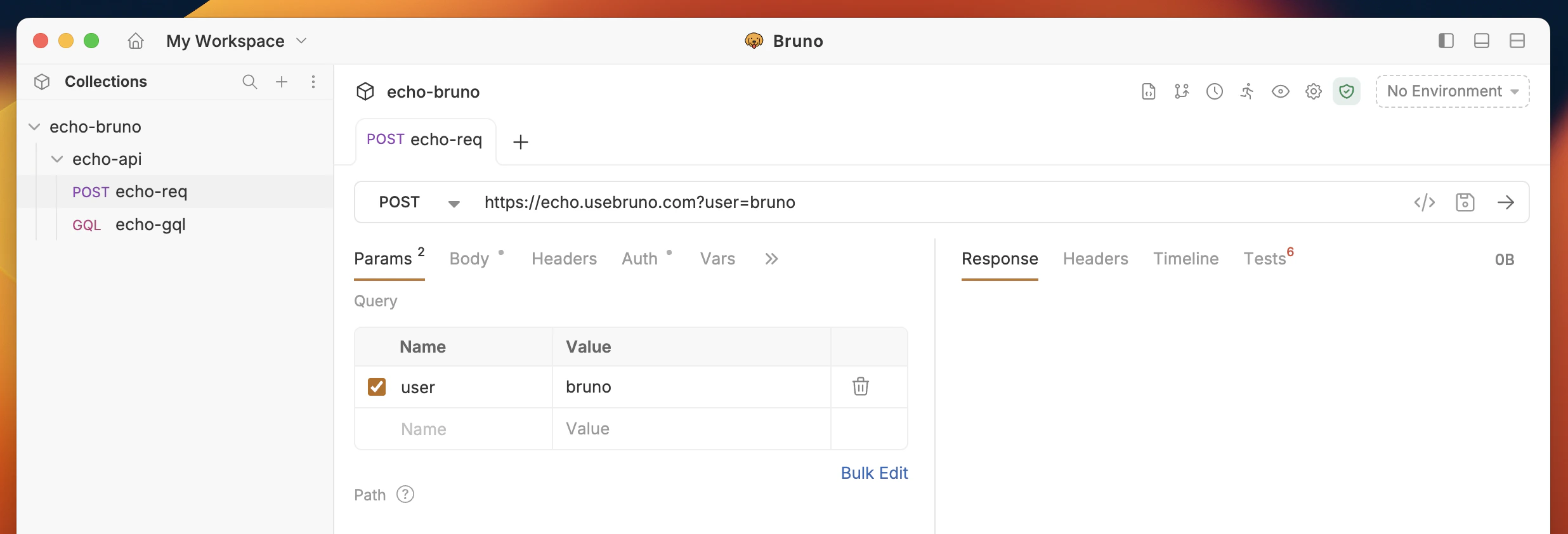Open collection settings gear icon
The image size is (1568, 534).
tap(1313, 91)
